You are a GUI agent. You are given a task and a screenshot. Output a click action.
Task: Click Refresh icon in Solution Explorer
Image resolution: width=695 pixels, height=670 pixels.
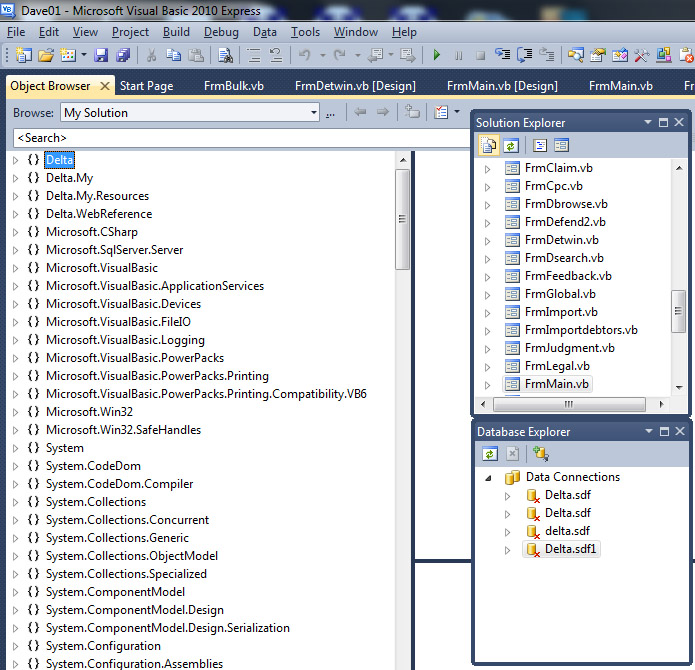tap(511, 145)
